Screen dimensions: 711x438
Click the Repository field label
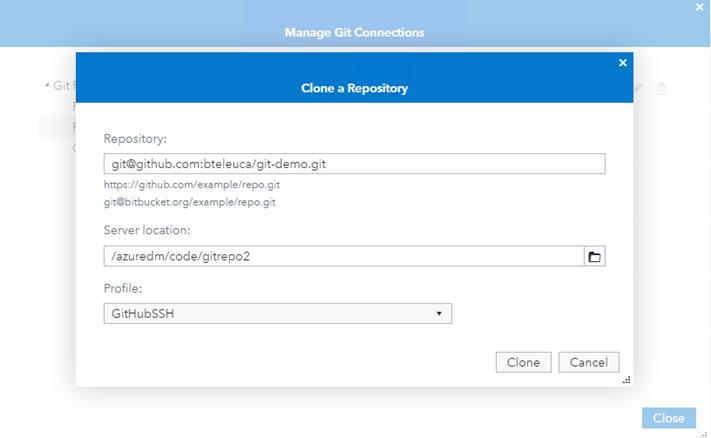point(134,138)
